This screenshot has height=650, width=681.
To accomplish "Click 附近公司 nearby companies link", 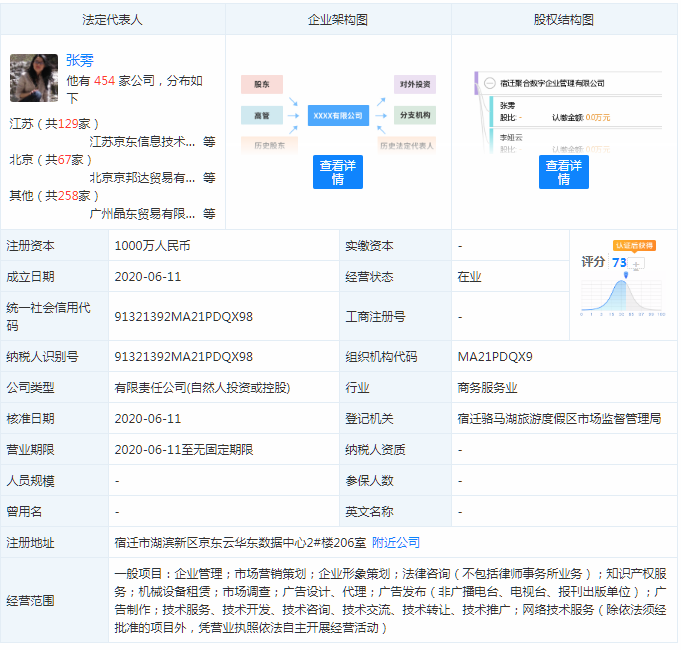I will click(x=396, y=542).
